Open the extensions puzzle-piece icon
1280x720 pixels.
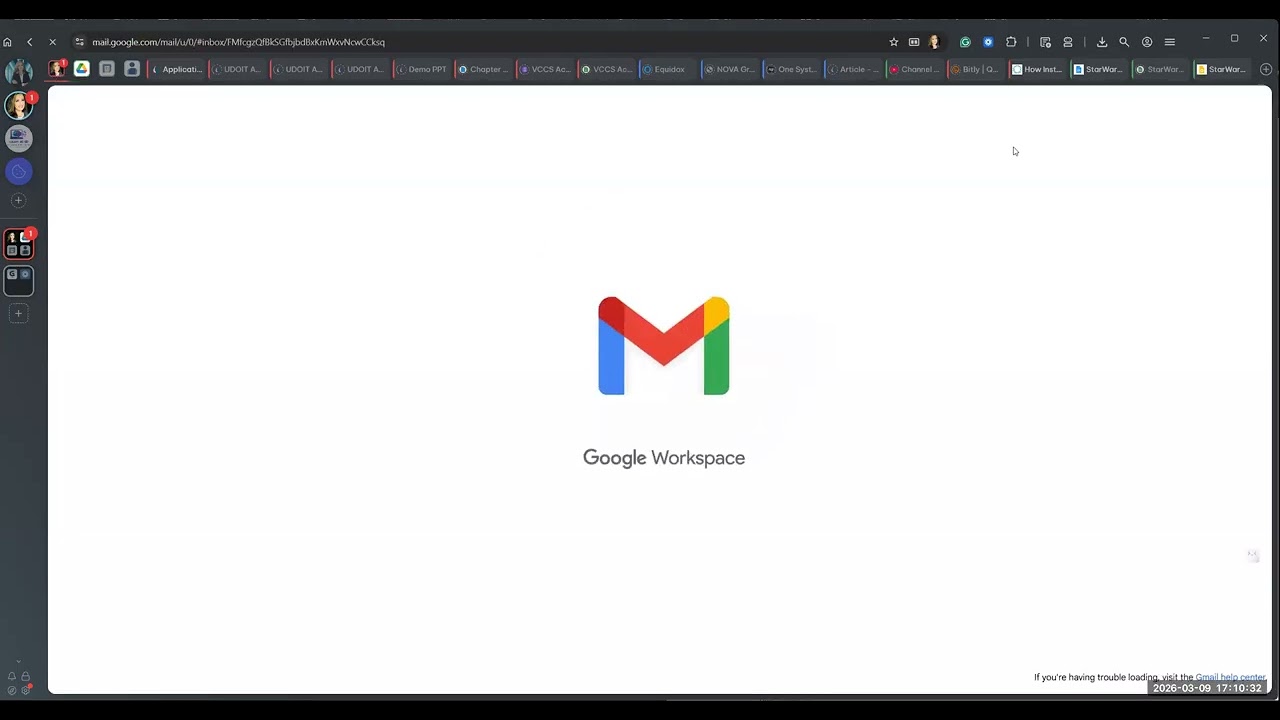pos(1011,42)
